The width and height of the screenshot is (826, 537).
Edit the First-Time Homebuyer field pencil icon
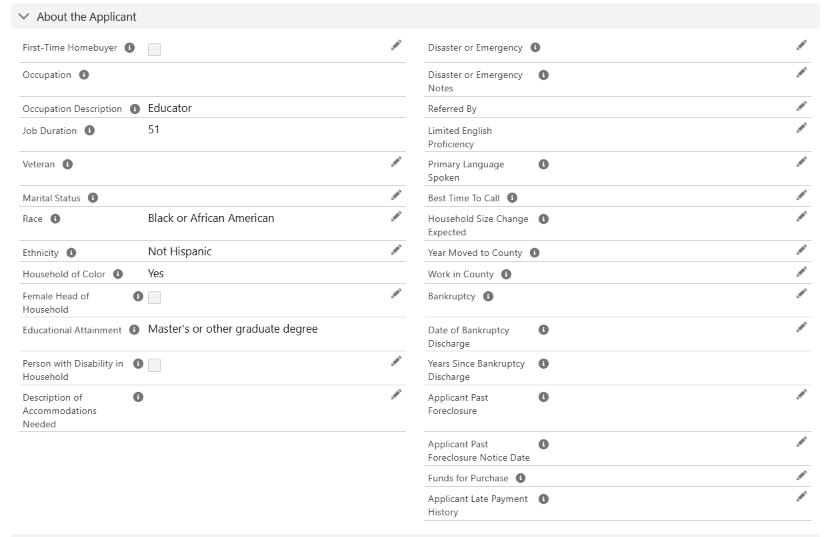click(x=396, y=45)
